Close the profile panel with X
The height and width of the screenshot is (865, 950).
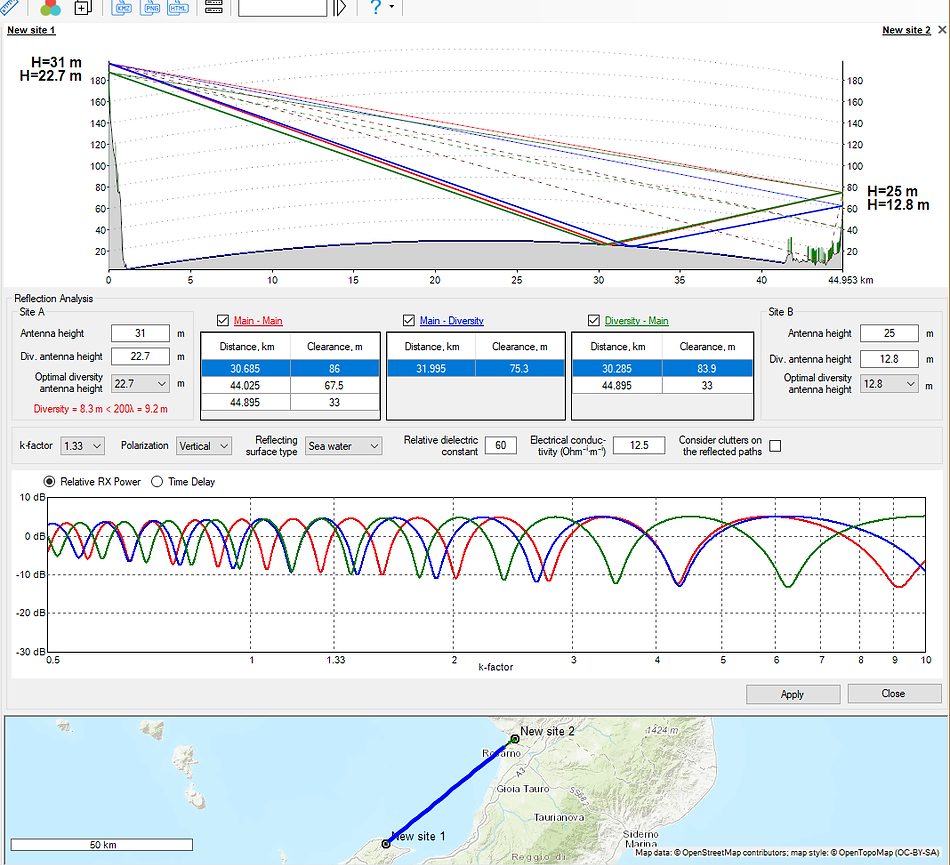click(x=942, y=30)
